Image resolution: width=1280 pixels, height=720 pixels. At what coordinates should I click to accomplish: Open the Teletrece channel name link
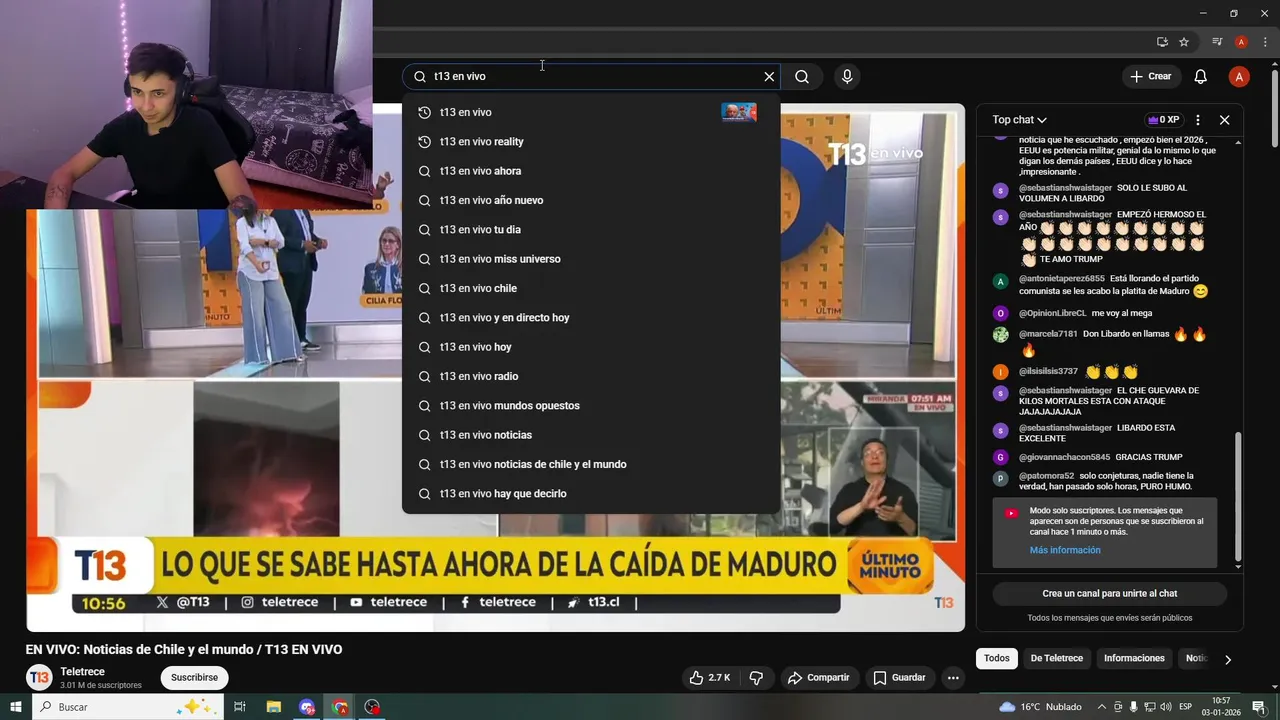click(x=82, y=672)
